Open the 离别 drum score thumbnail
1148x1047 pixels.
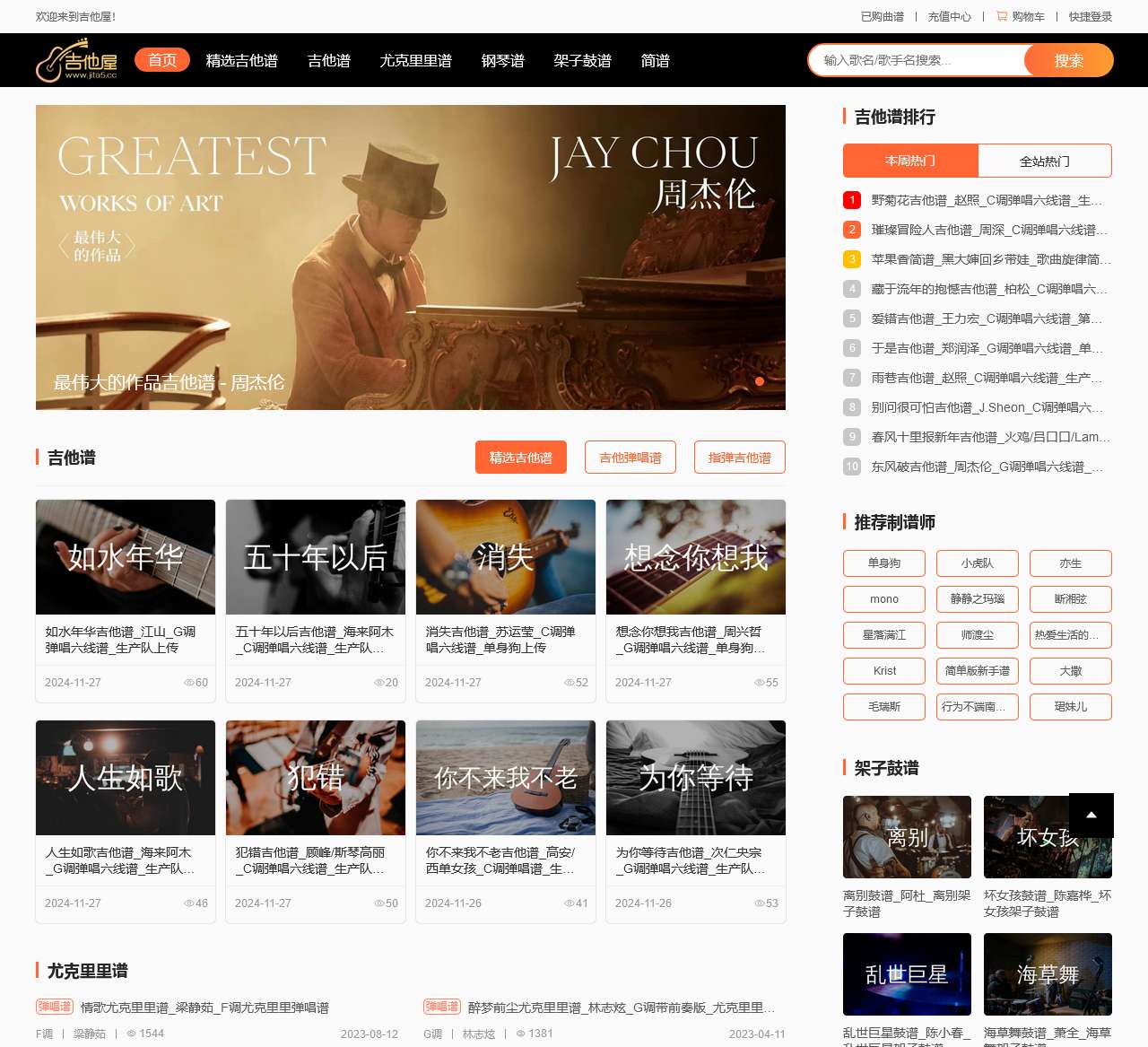pos(907,837)
